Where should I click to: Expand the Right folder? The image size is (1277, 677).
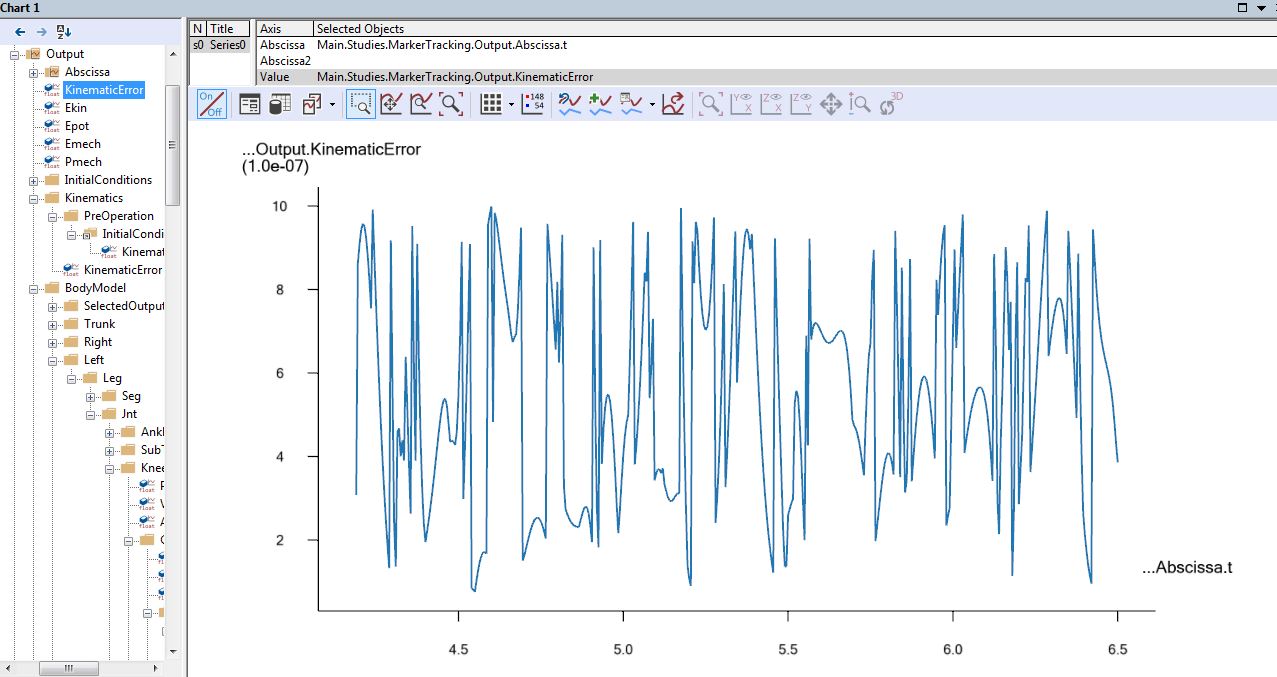52,342
